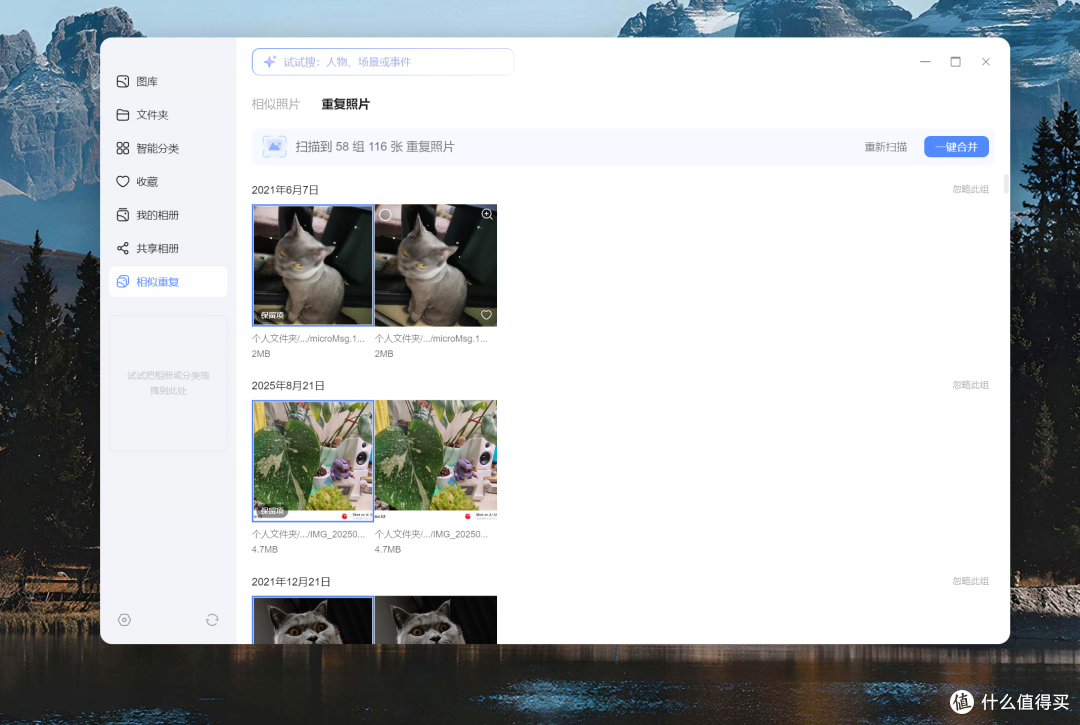Screen dimensions: 1080x725
Task: Switch to the 重复照片 tab
Action: coord(345,104)
